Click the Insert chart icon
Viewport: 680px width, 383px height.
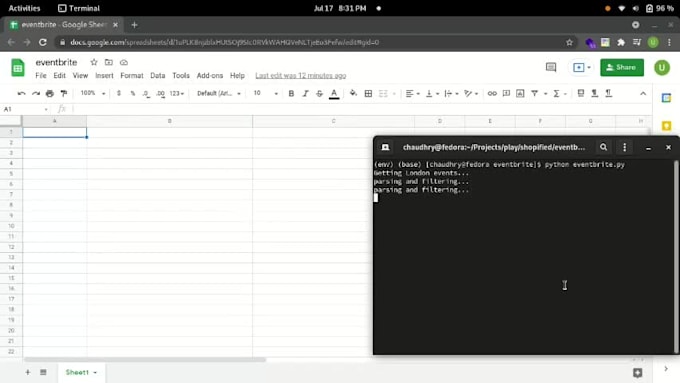520,93
